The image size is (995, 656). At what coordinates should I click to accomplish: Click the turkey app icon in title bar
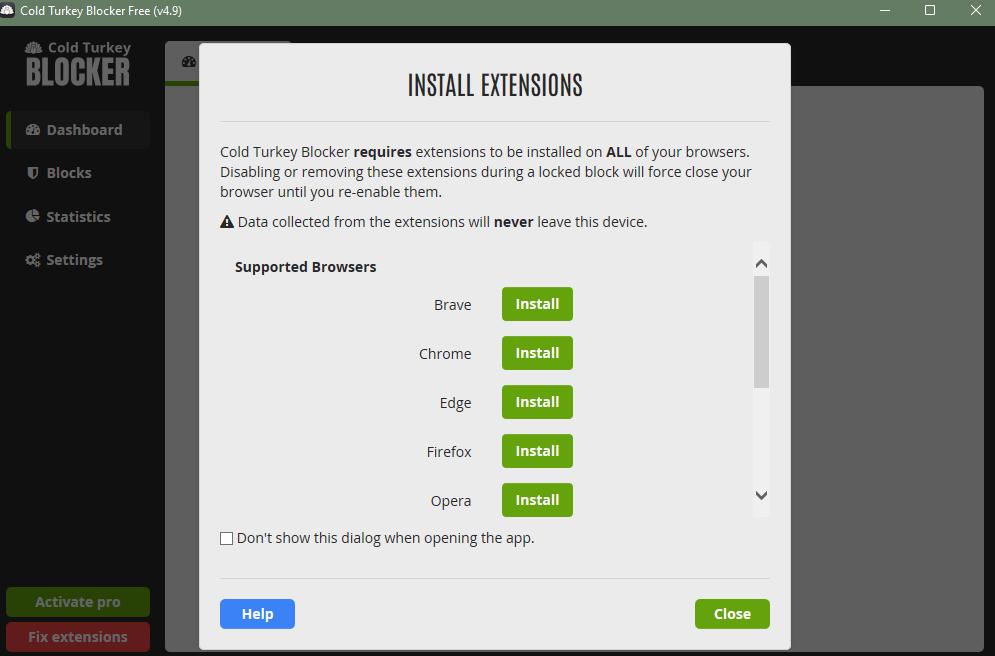[x=11, y=11]
